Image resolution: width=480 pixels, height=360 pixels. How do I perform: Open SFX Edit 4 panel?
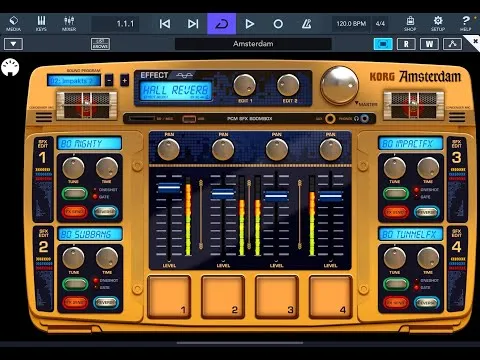(457, 269)
